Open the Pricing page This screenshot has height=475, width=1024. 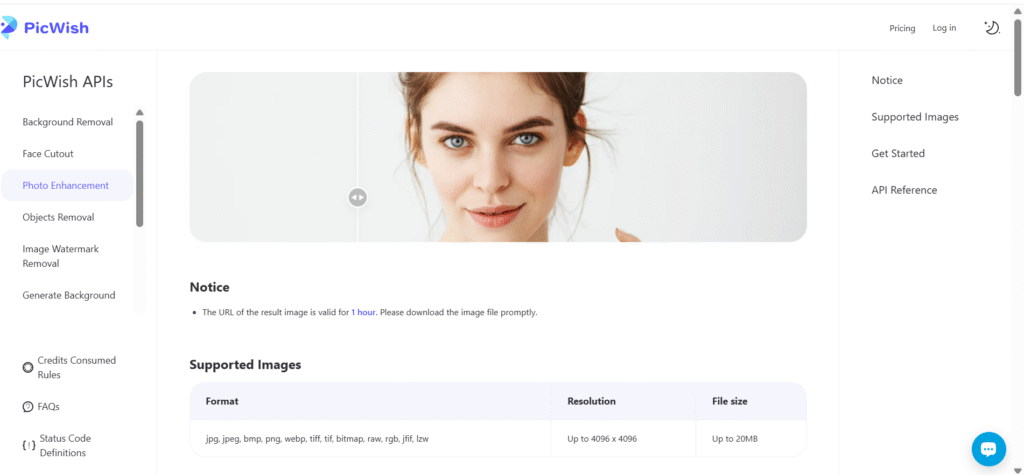(902, 28)
